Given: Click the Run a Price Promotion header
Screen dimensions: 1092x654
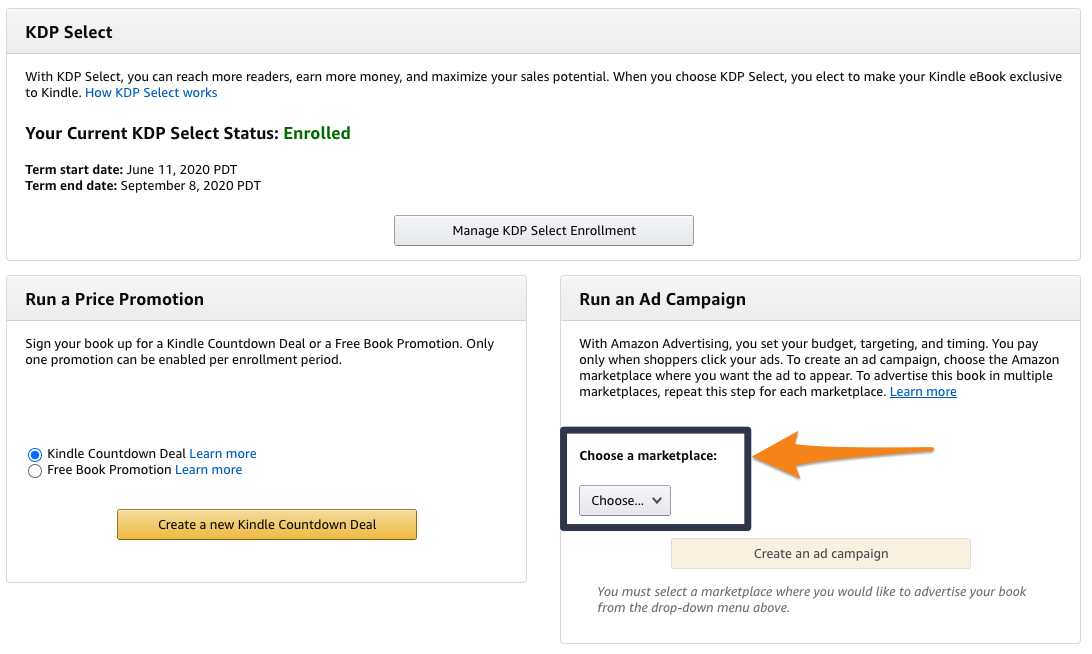Looking at the screenshot, I should [114, 298].
